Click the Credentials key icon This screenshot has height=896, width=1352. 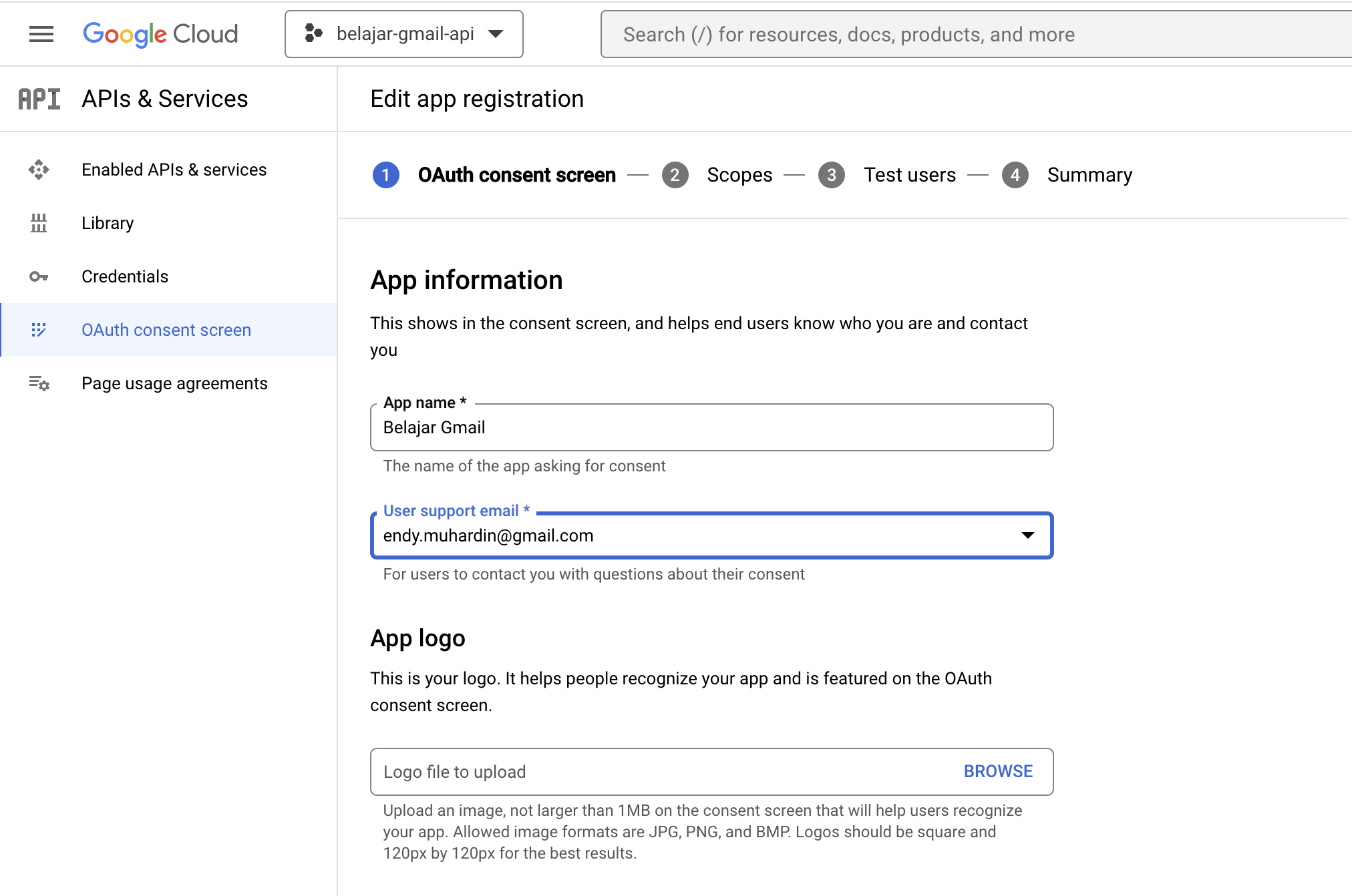coord(39,276)
